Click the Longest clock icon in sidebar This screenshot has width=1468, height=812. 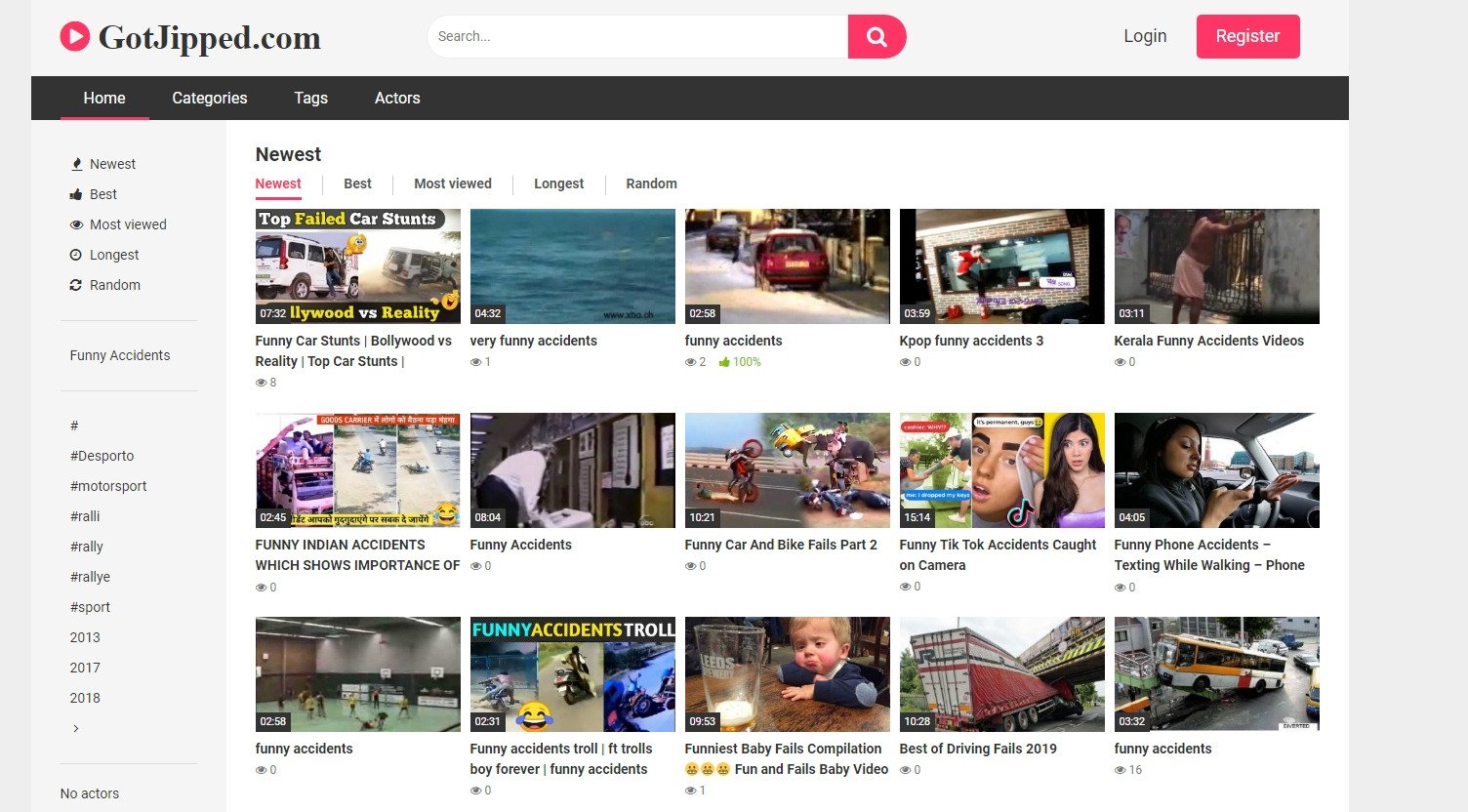[76, 255]
